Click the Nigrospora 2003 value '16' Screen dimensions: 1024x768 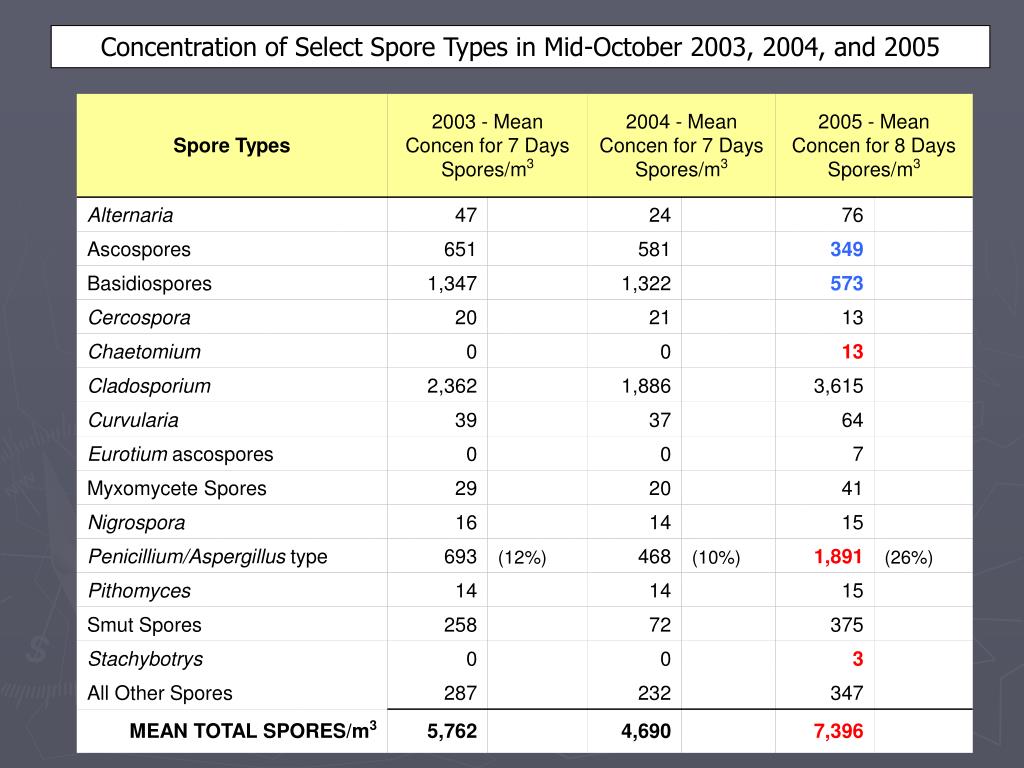(466, 522)
